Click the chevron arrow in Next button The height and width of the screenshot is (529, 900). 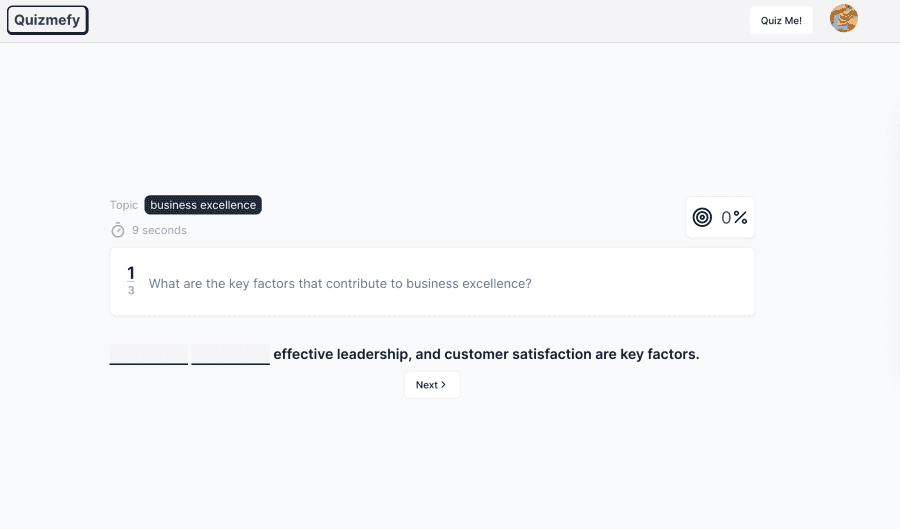point(443,384)
